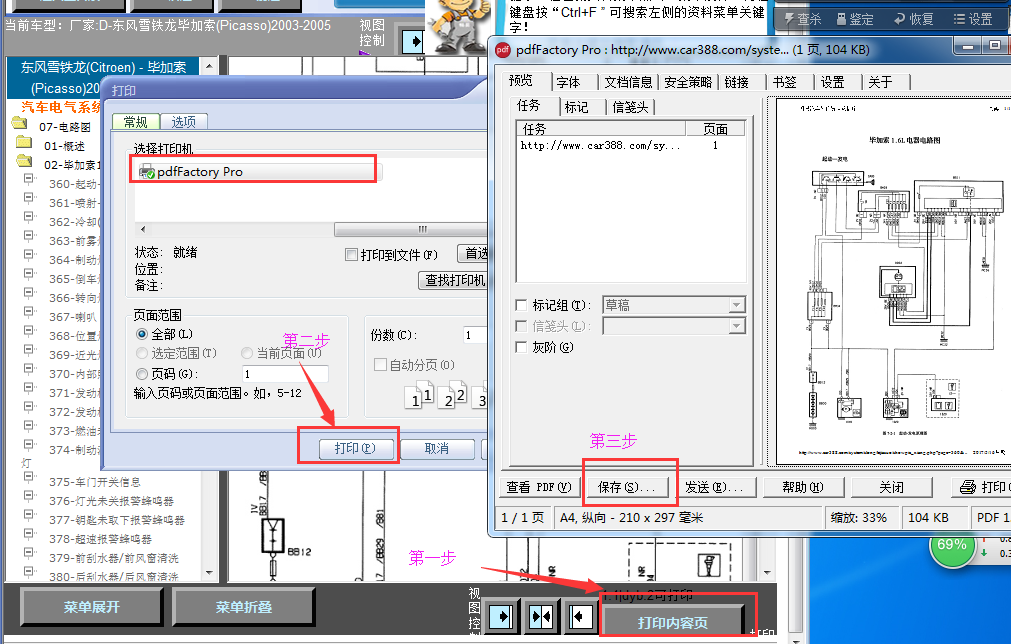Click the green 69% circular widget
The image size is (1011, 644).
coord(952,545)
